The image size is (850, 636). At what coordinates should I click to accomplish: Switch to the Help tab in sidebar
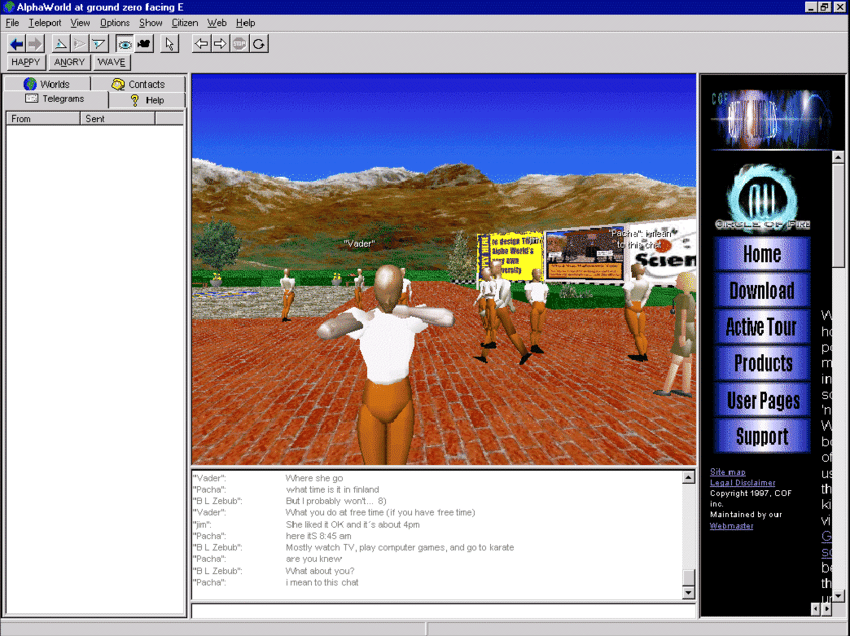click(x=147, y=100)
